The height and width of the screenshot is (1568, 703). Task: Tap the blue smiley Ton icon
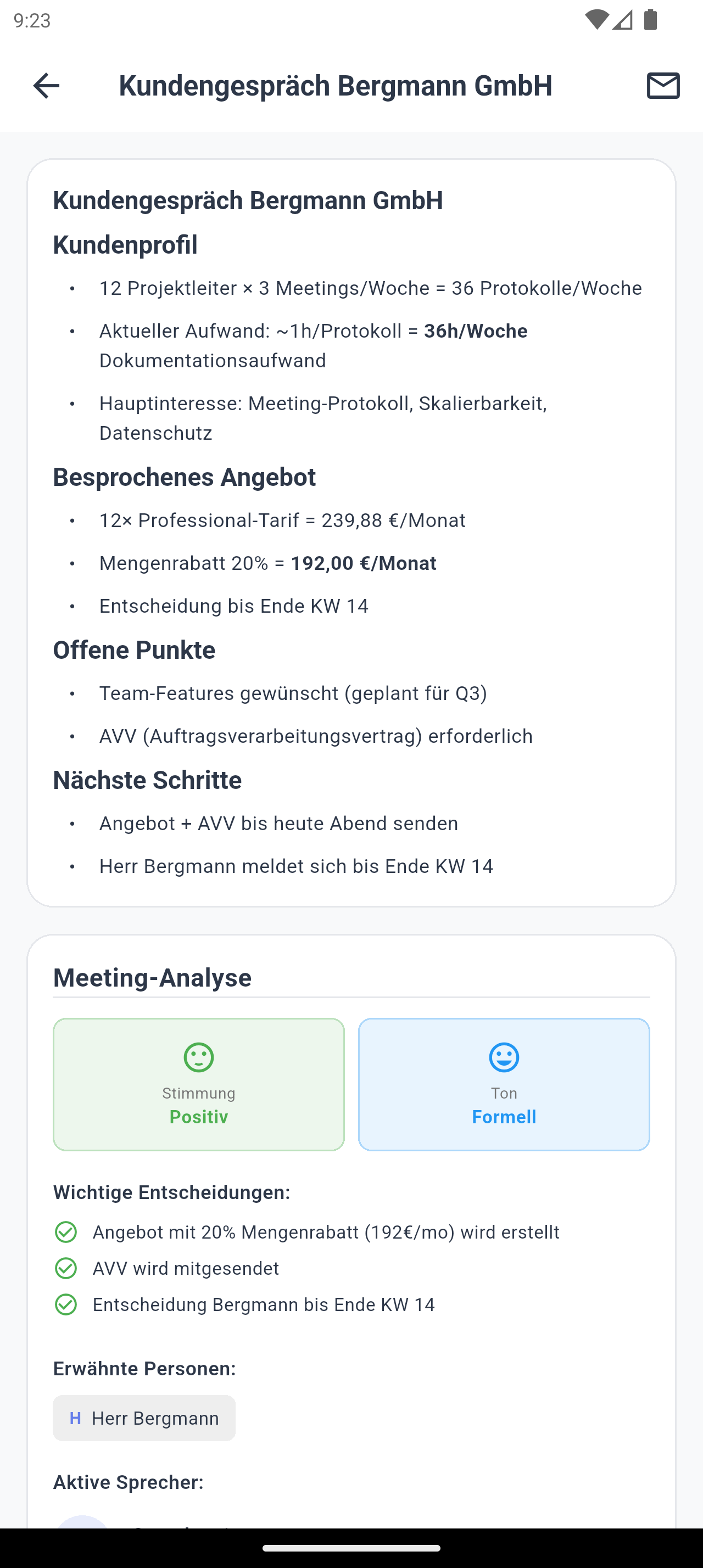(x=504, y=1057)
